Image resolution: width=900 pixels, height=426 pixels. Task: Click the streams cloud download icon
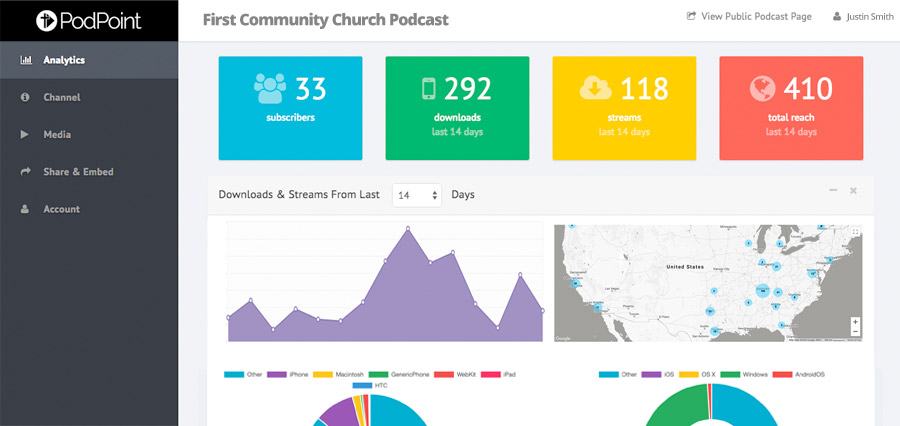(595, 88)
